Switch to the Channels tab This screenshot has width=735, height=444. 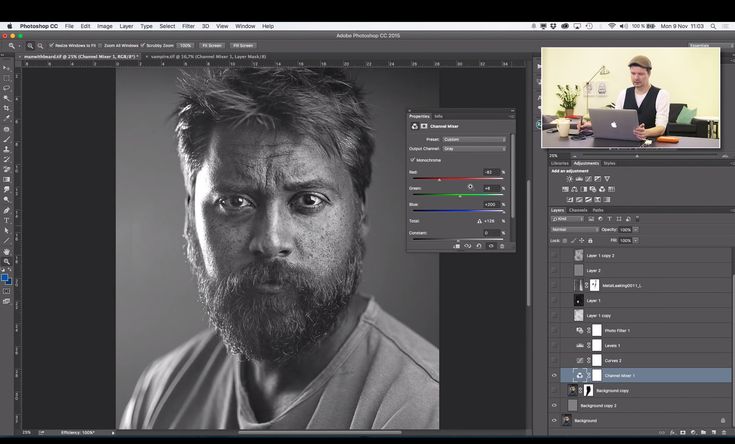(578, 210)
